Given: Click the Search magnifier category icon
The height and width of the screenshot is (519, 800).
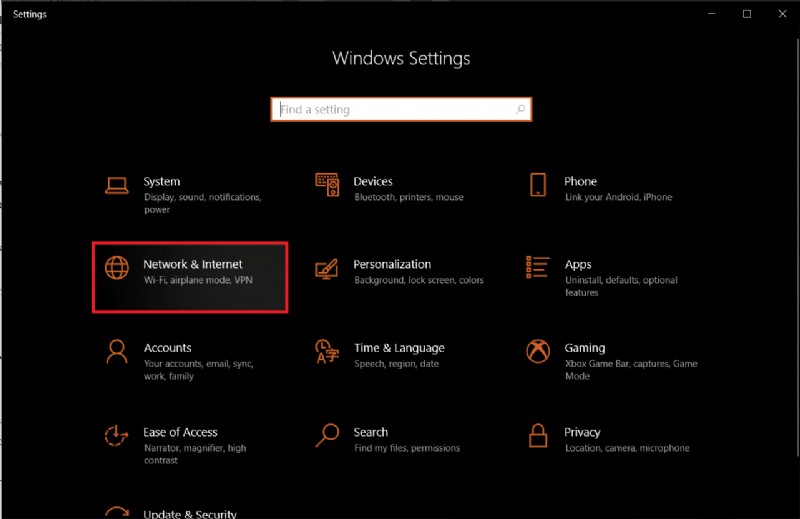Looking at the screenshot, I should click(x=327, y=435).
